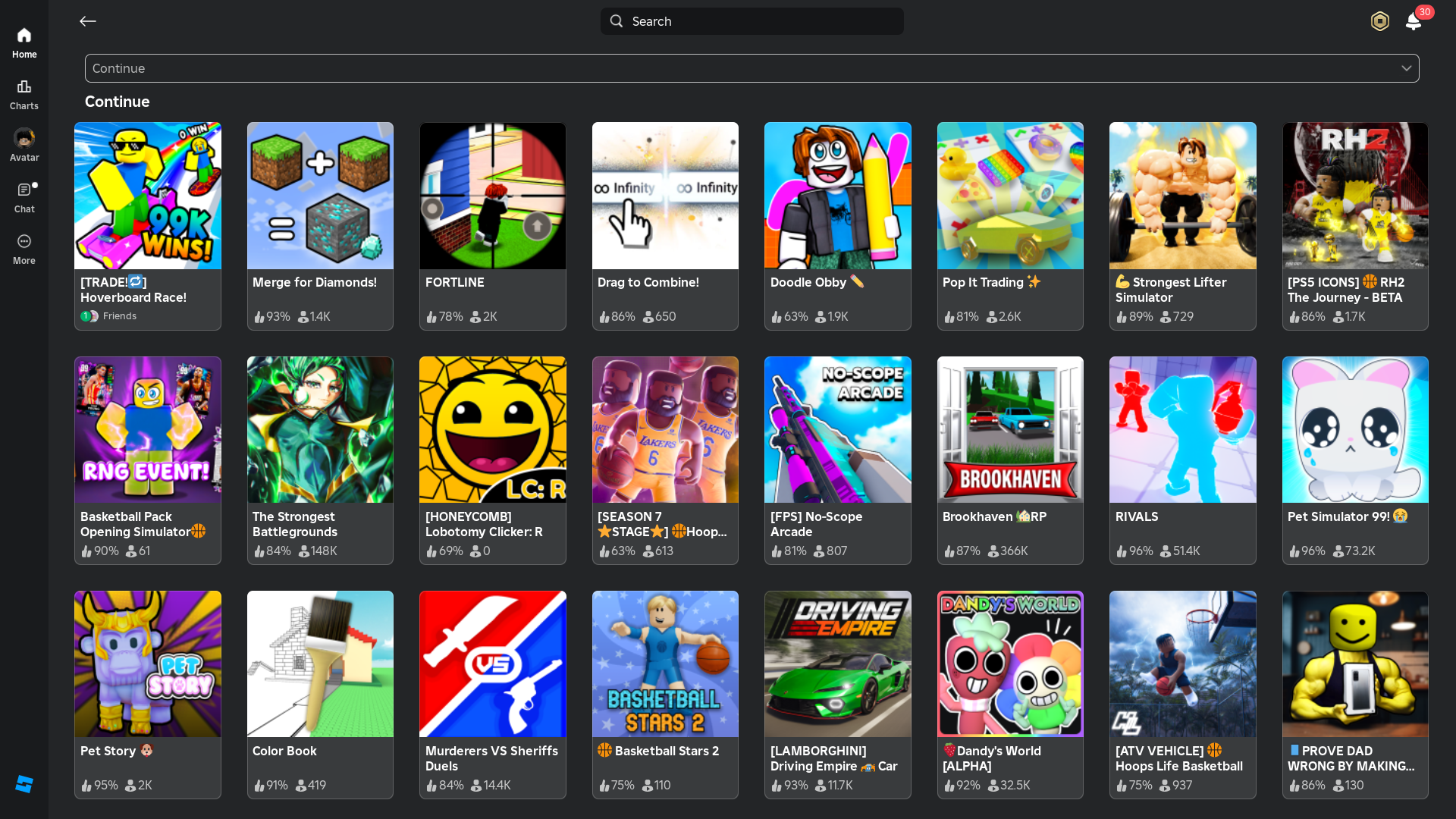Image resolution: width=1456 pixels, height=819 pixels.
Task: Open the Charts sidebar icon
Action: (x=24, y=87)
